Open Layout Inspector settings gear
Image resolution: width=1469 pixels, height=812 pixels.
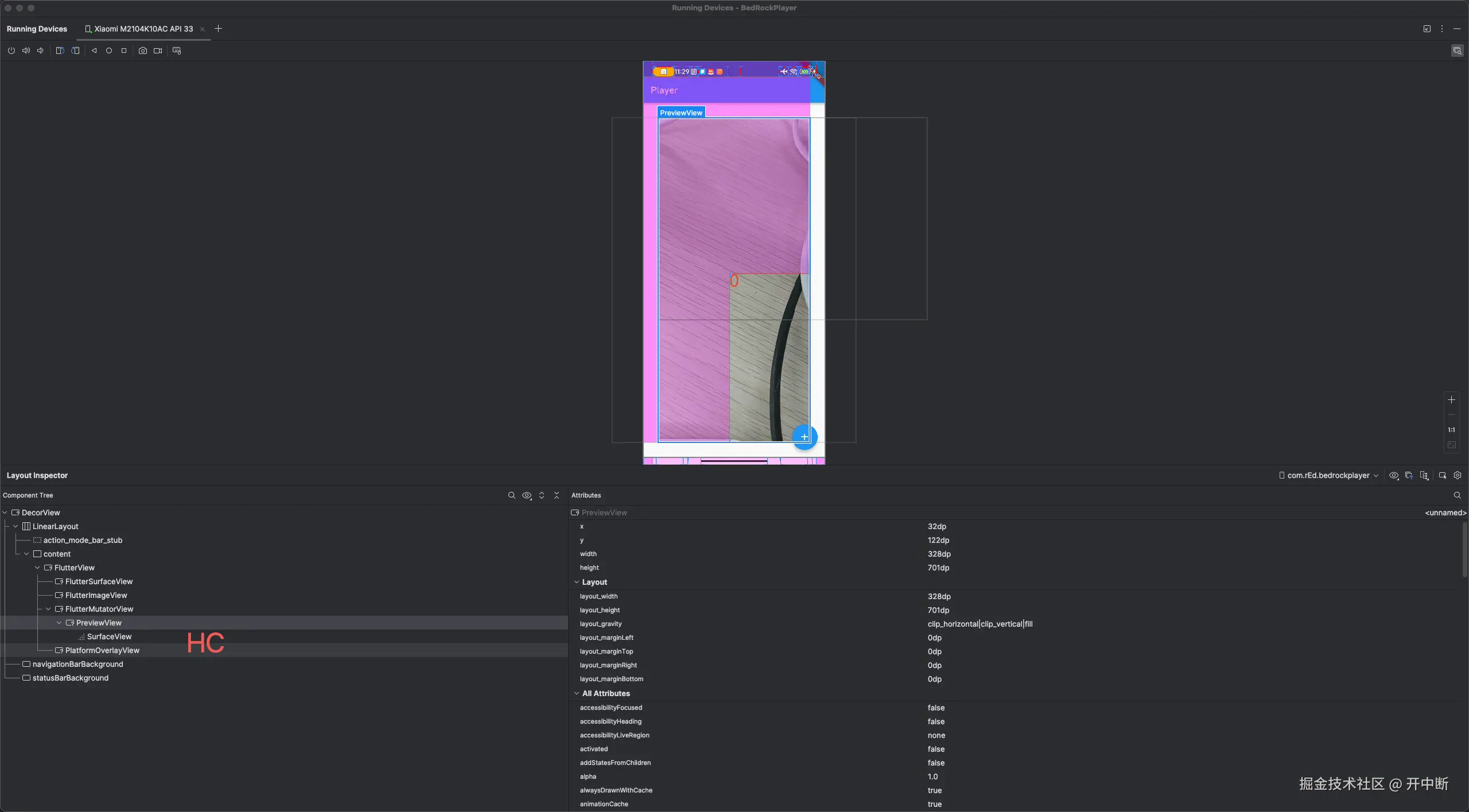pyautogui.click(x=1458, y=475)
